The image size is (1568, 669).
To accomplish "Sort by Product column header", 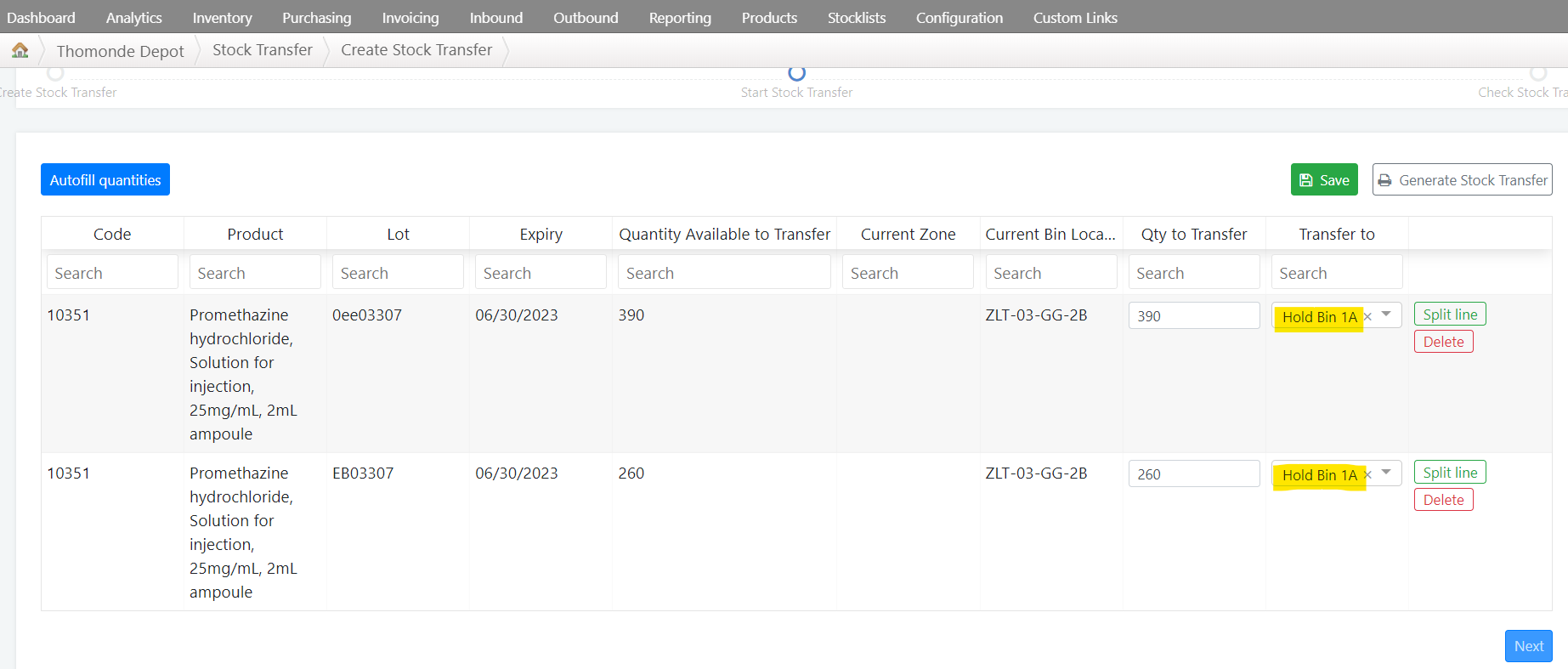I will [x=255, y=234].
